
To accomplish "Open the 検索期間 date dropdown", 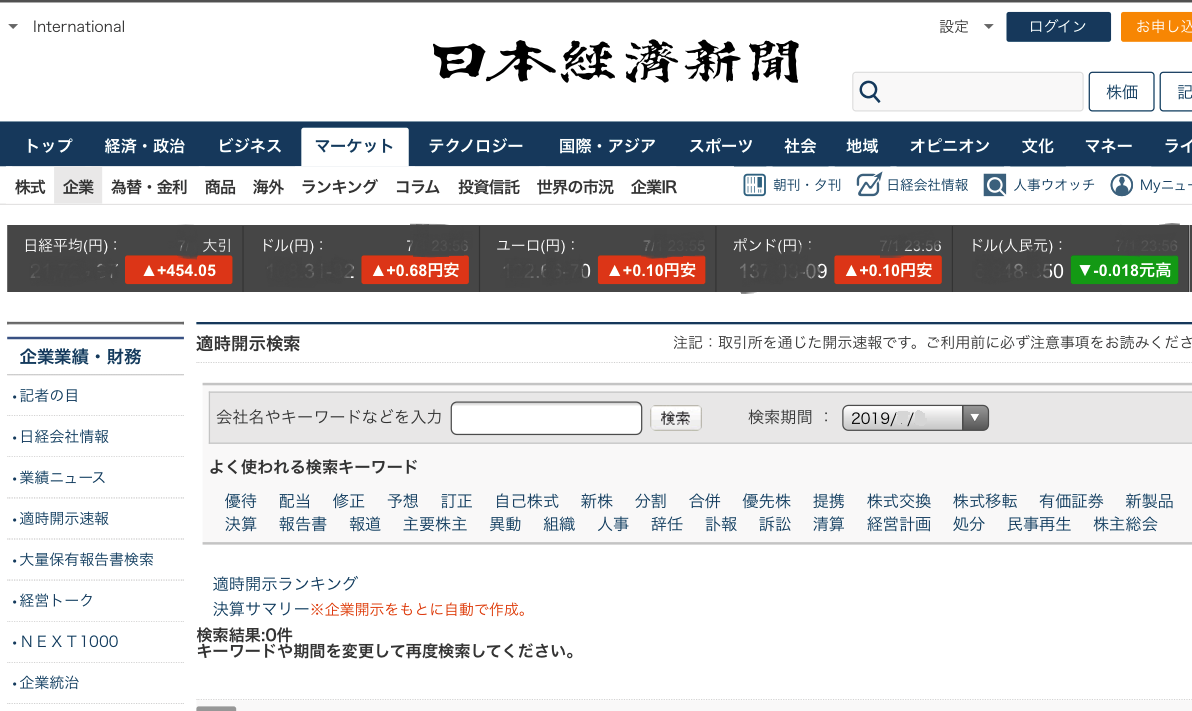I will 915,417.
